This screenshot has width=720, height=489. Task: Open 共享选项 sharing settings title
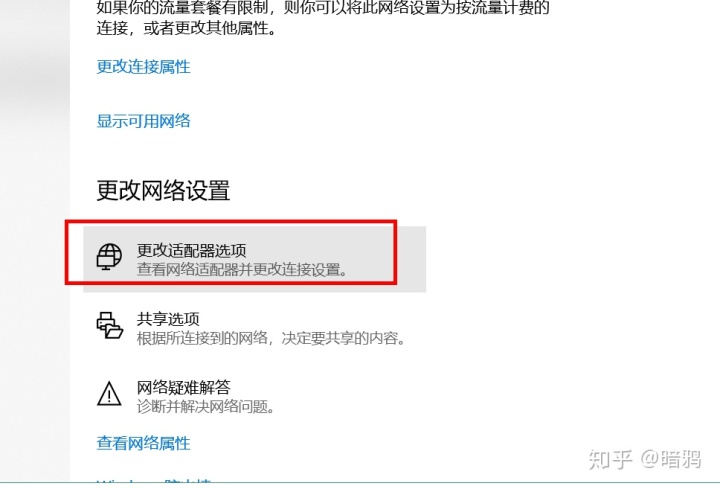pyautogui.click(x=168, y=319)
